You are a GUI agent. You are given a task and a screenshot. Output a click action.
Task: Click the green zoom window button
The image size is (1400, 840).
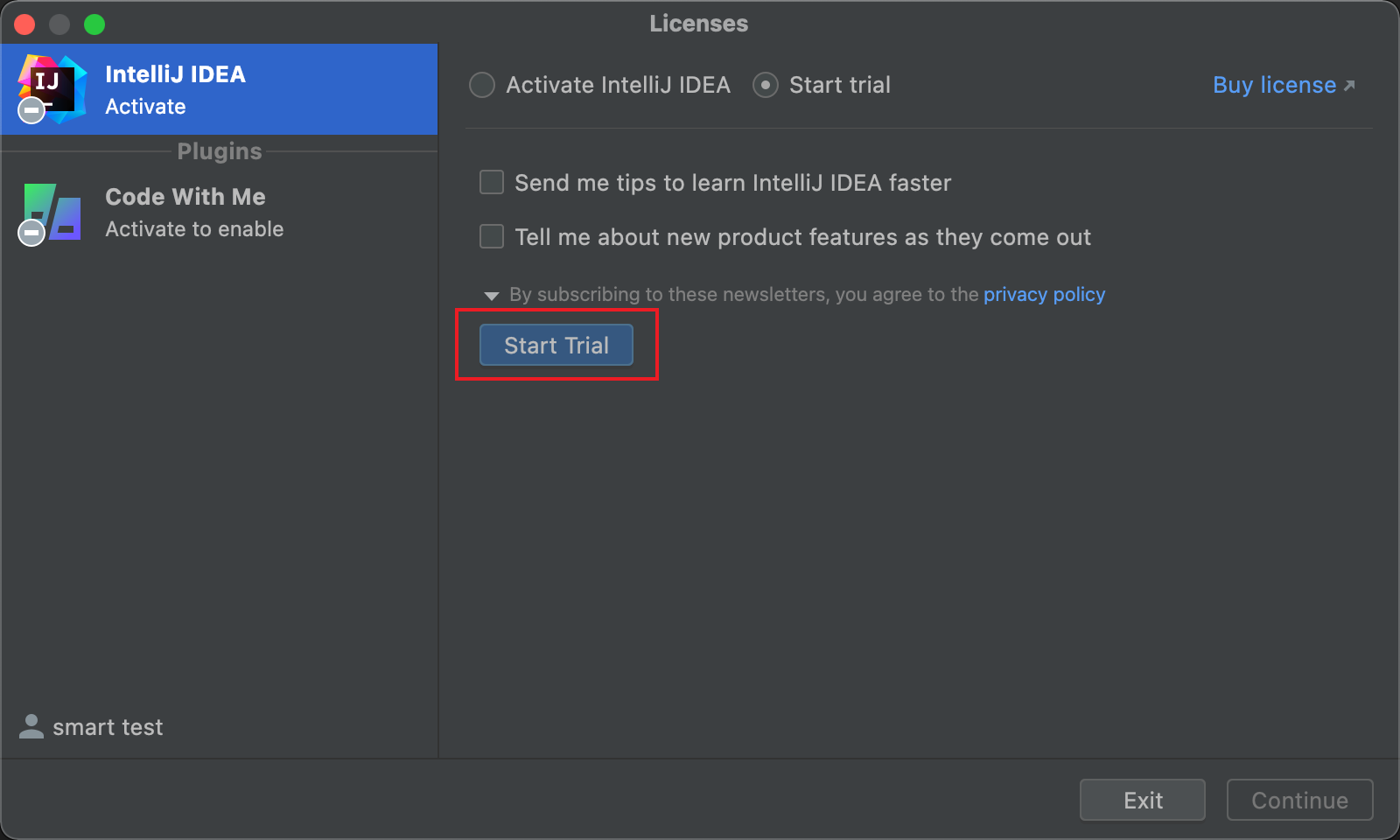[x=94, y=24]
